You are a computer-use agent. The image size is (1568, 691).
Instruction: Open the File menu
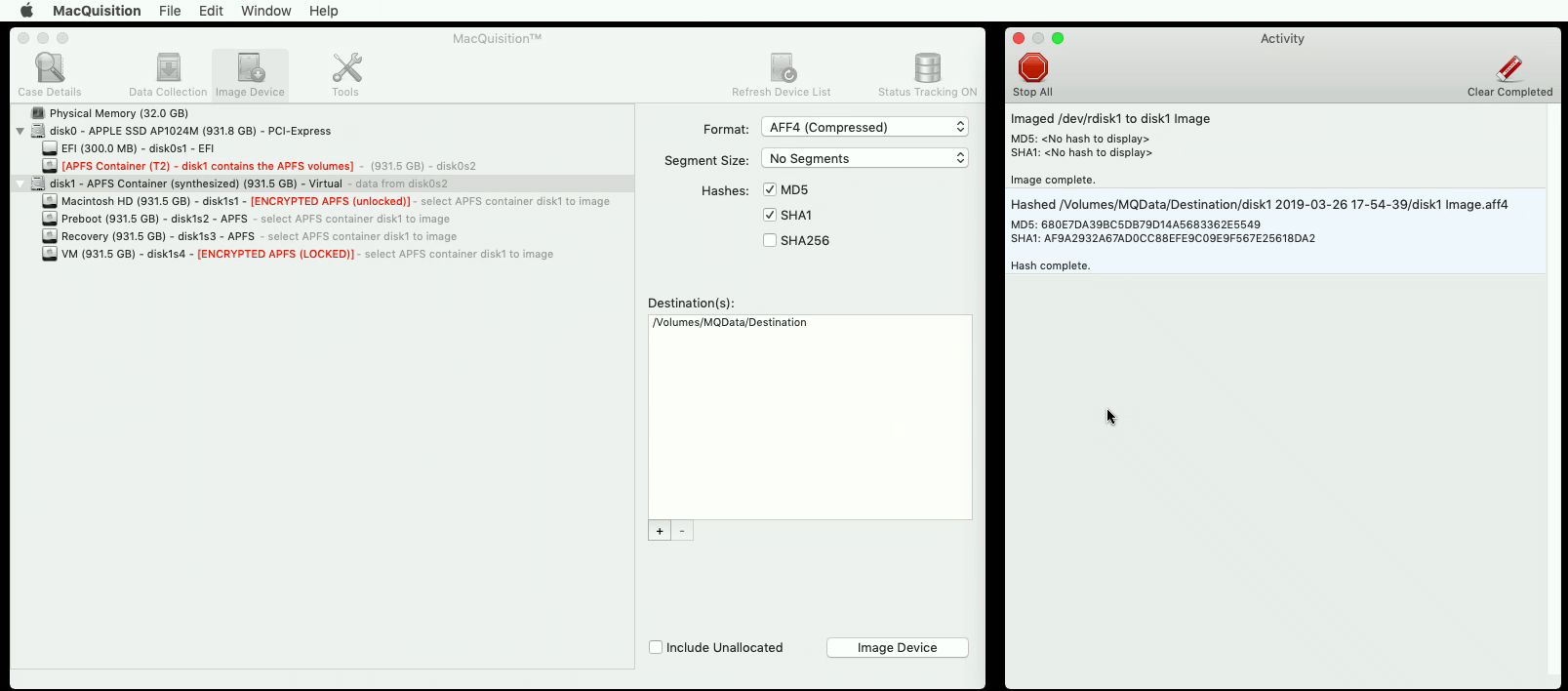(170, 11)
